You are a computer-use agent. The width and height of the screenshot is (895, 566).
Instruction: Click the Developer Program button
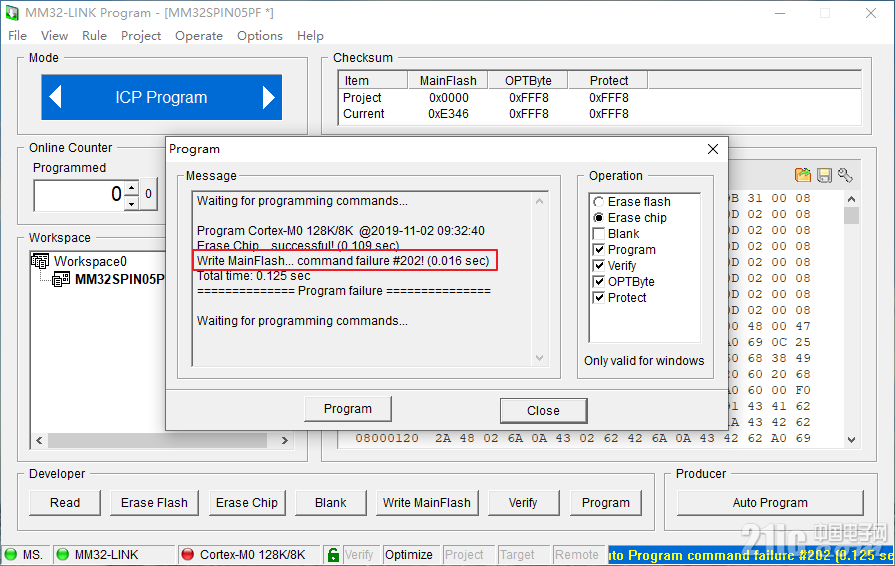(606, 503)
